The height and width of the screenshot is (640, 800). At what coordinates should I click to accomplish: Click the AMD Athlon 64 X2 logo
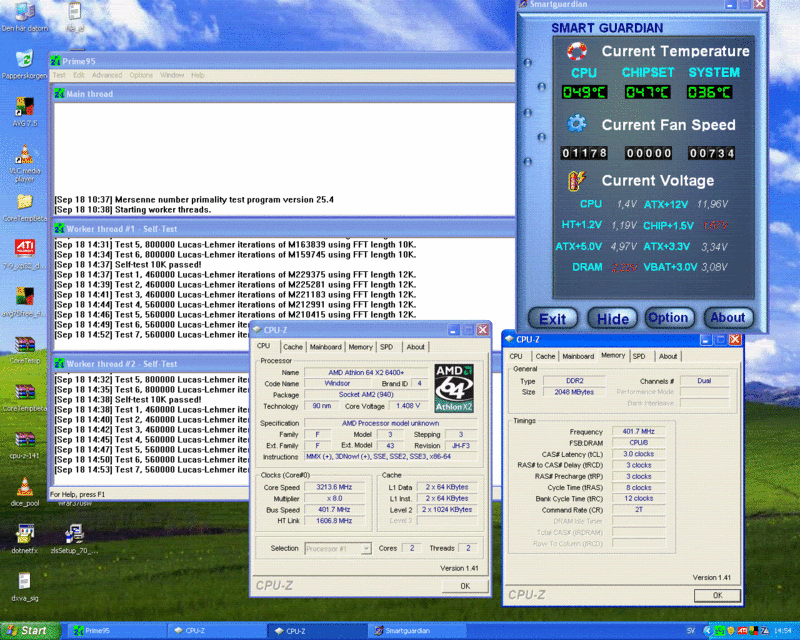[454, 388]
